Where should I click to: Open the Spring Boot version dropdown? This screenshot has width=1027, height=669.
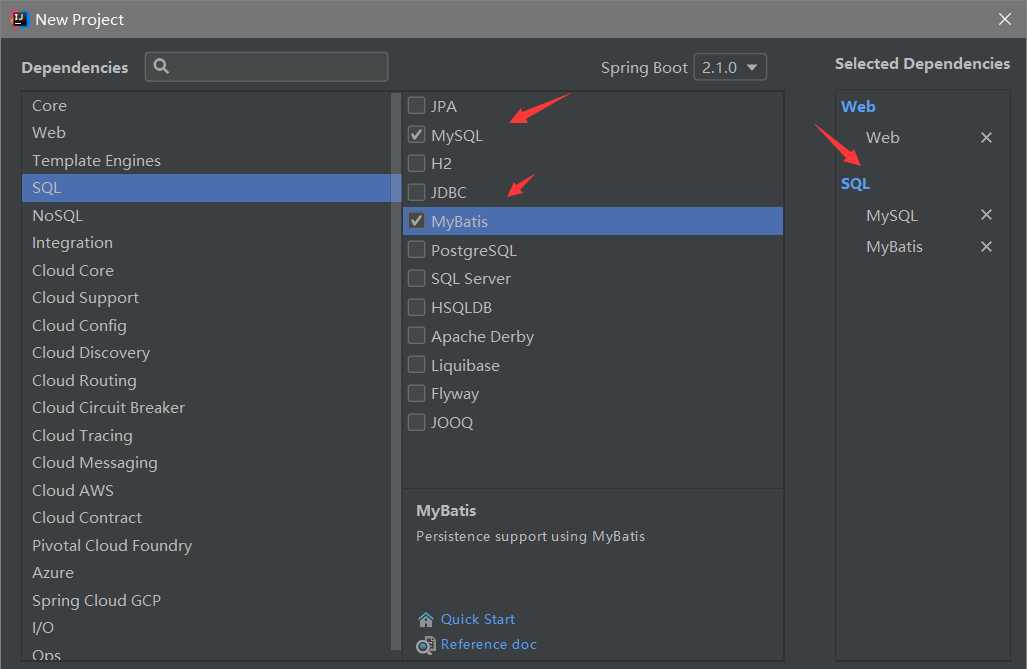click(730, 67)
